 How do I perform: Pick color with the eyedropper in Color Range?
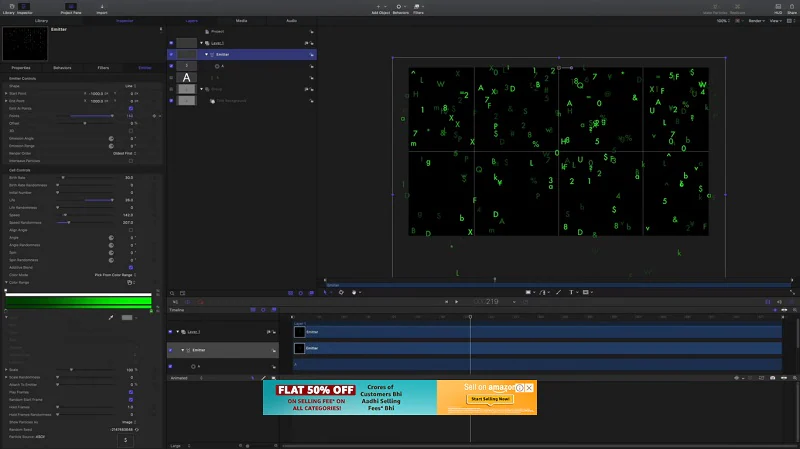pos(111,317)
